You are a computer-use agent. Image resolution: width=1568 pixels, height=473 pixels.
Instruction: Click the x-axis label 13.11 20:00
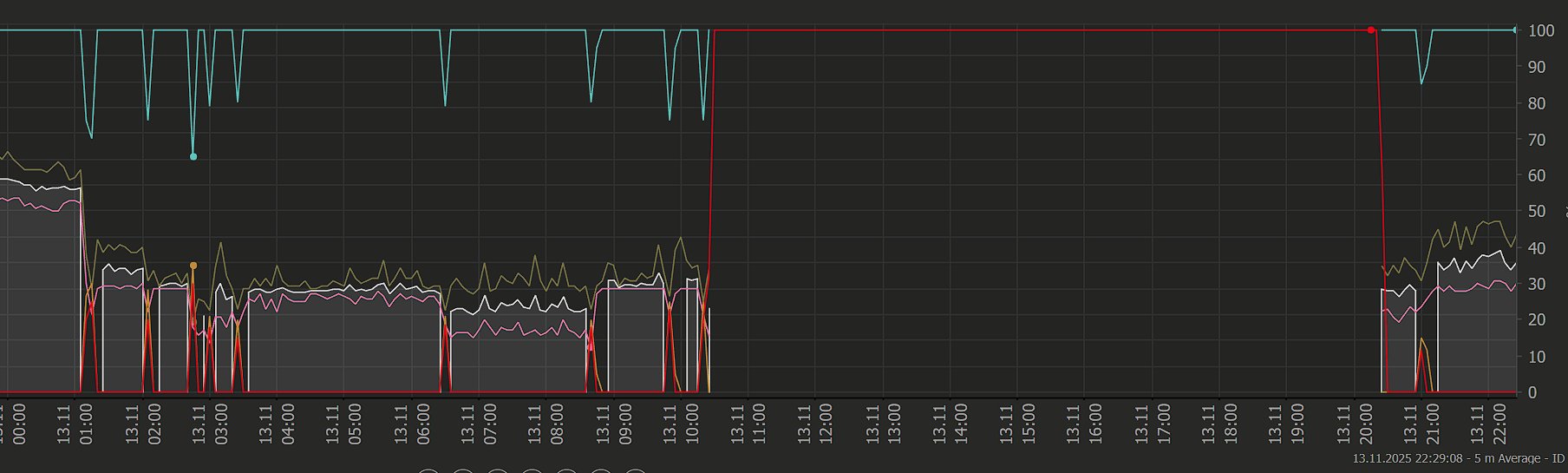1353,424
